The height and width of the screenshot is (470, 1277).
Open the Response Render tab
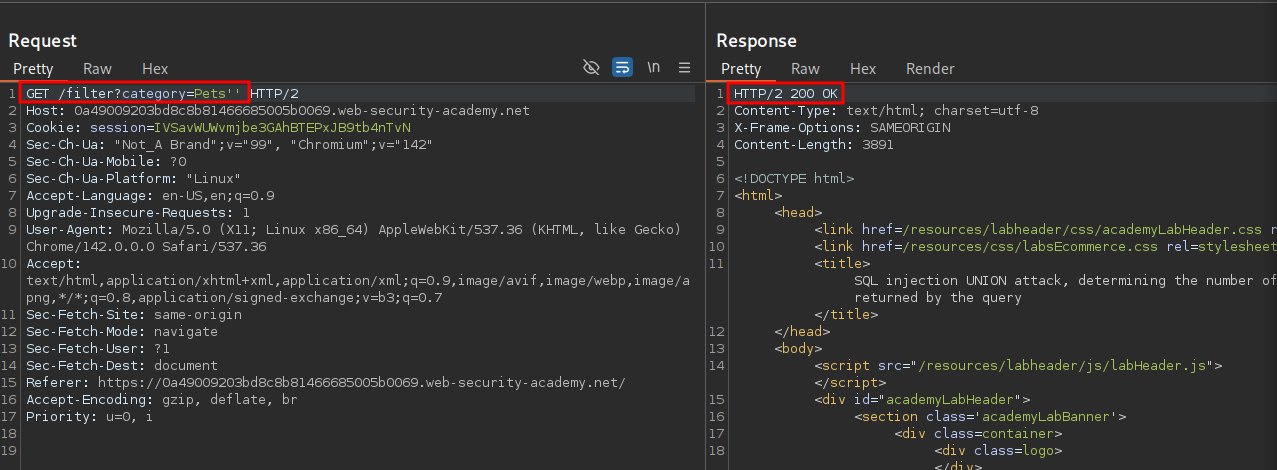tap(929, 69)
